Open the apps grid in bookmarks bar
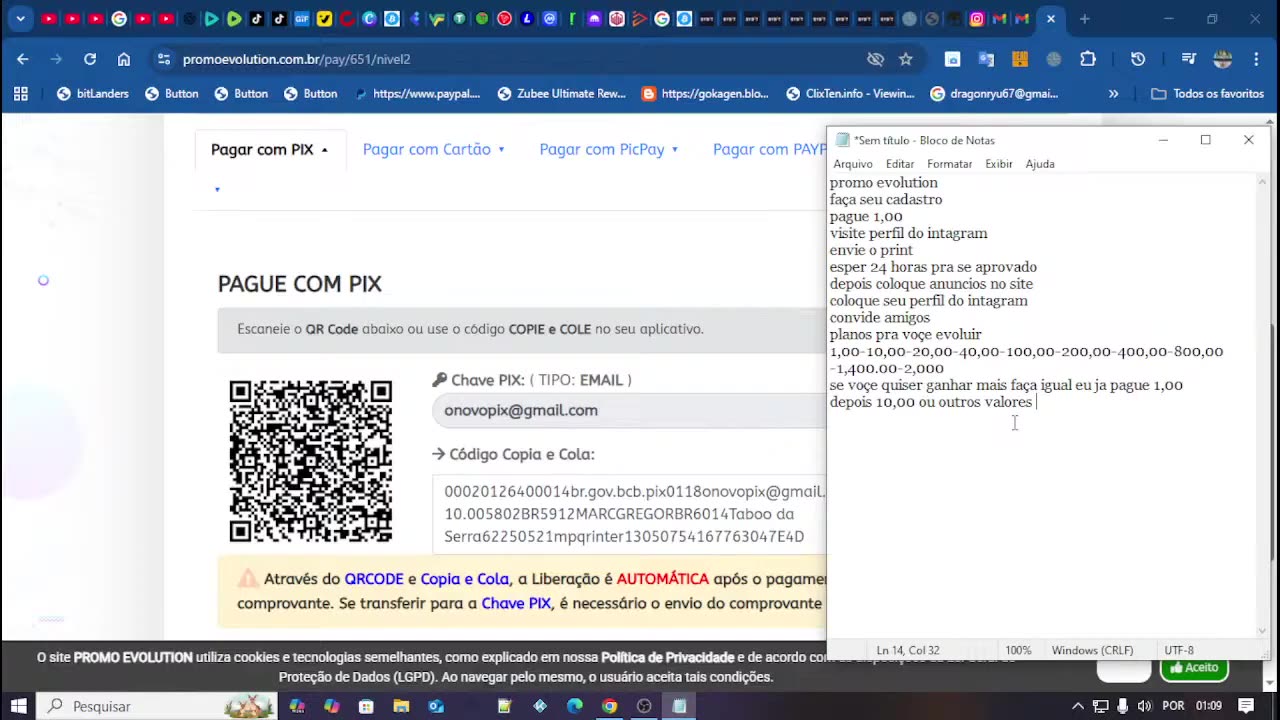Viewport: 1280px width, 720px height. click(x=20, y=94)
